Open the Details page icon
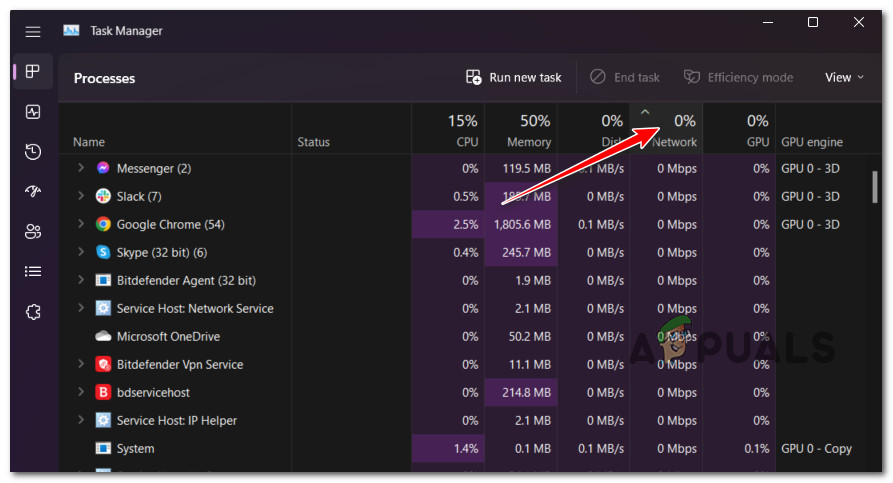Screen dimensions: 893x483 [33, 271]
